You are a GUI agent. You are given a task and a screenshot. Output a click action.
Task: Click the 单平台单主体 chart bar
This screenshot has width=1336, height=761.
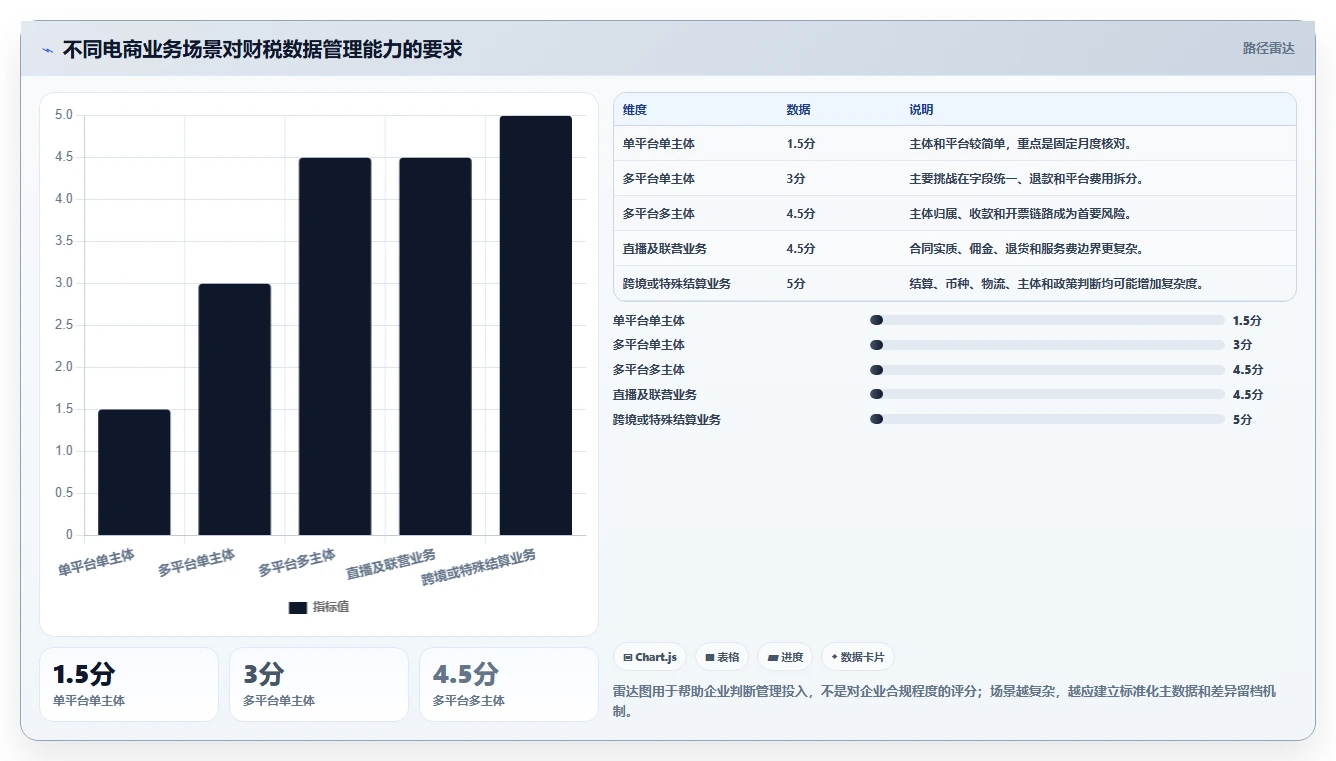tap(134, 472)
